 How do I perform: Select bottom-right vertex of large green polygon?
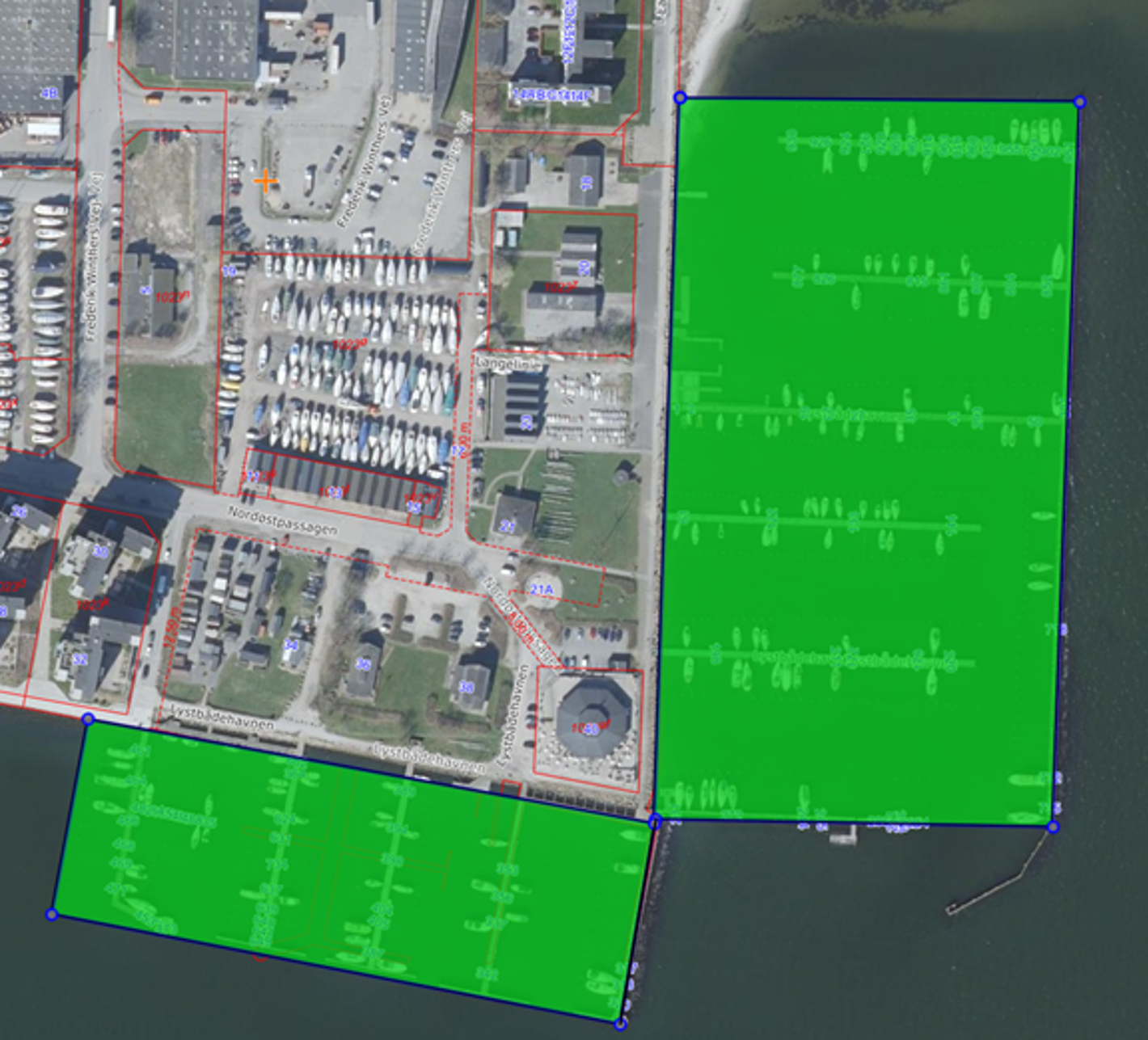[1053, 827]
